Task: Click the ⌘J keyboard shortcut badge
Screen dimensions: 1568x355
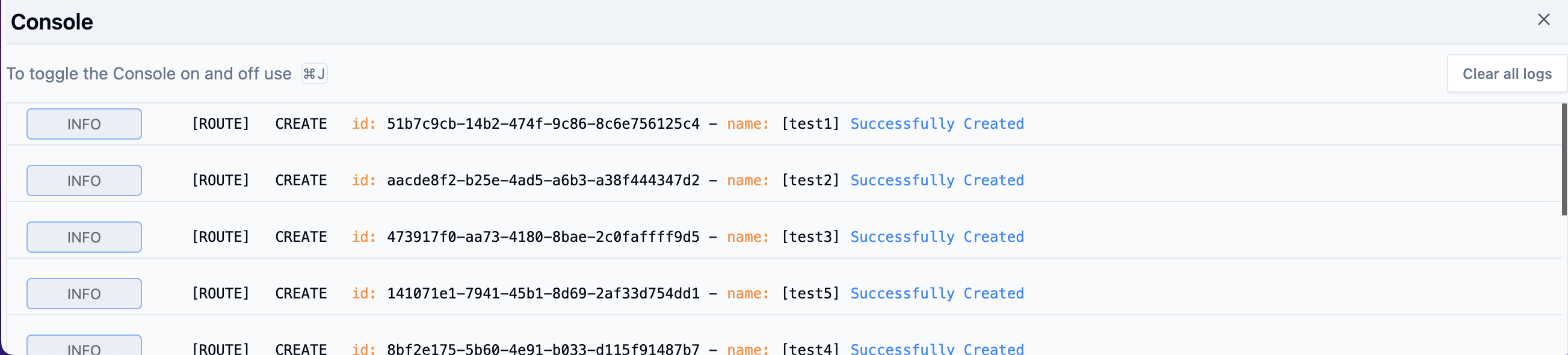Action: (x=314, y=73)
